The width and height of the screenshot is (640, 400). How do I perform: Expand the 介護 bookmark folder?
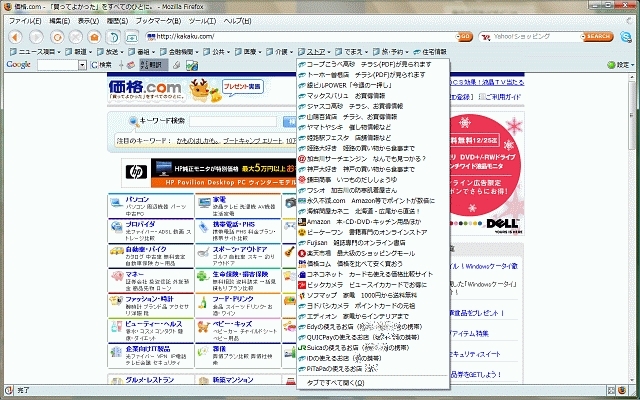[280, 52]
